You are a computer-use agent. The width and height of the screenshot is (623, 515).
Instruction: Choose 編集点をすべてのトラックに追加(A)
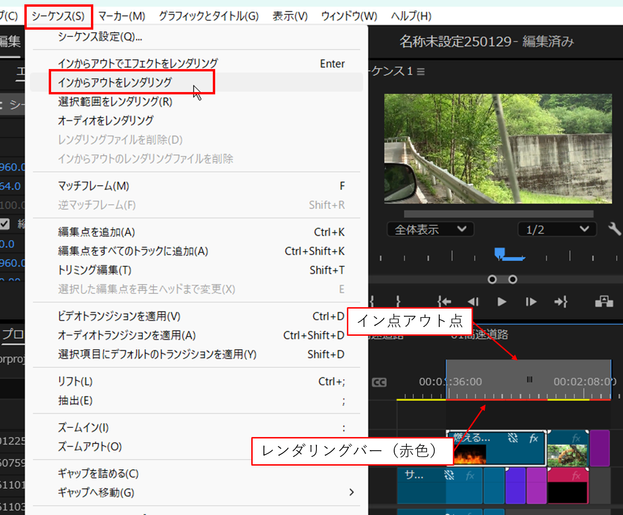(196, 251)
